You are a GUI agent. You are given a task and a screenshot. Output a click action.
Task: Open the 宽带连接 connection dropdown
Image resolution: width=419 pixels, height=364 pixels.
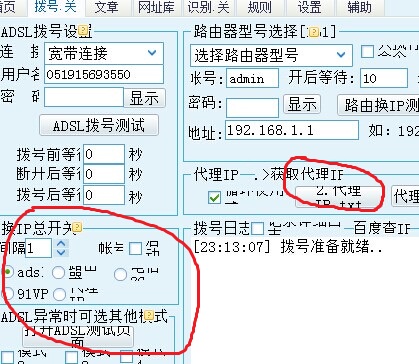click(x=104, y=53)
